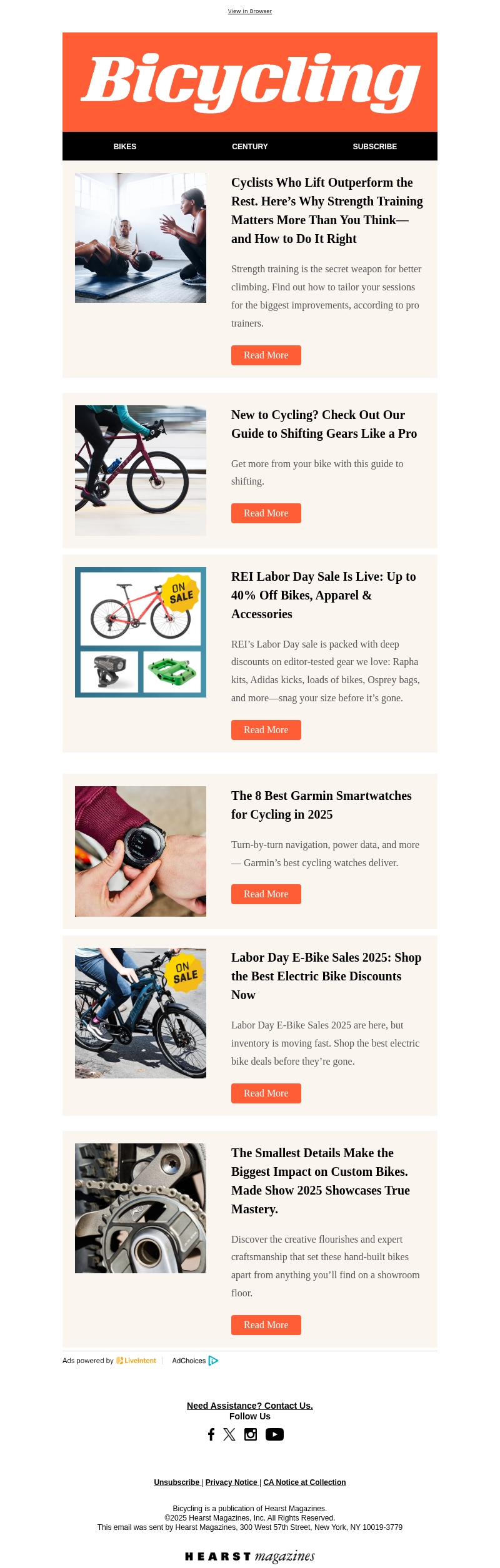Open the YouTube social icon
Viewport: 500px width, 1568px height.
point(274,1434)
